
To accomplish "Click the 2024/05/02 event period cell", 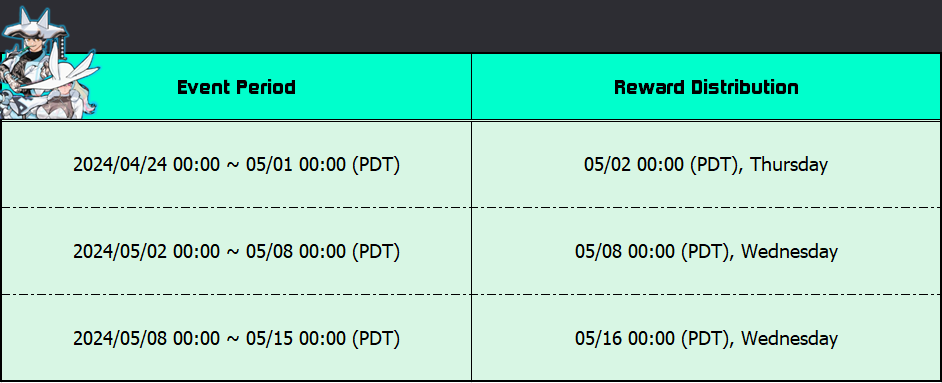I will pos(236,251).
